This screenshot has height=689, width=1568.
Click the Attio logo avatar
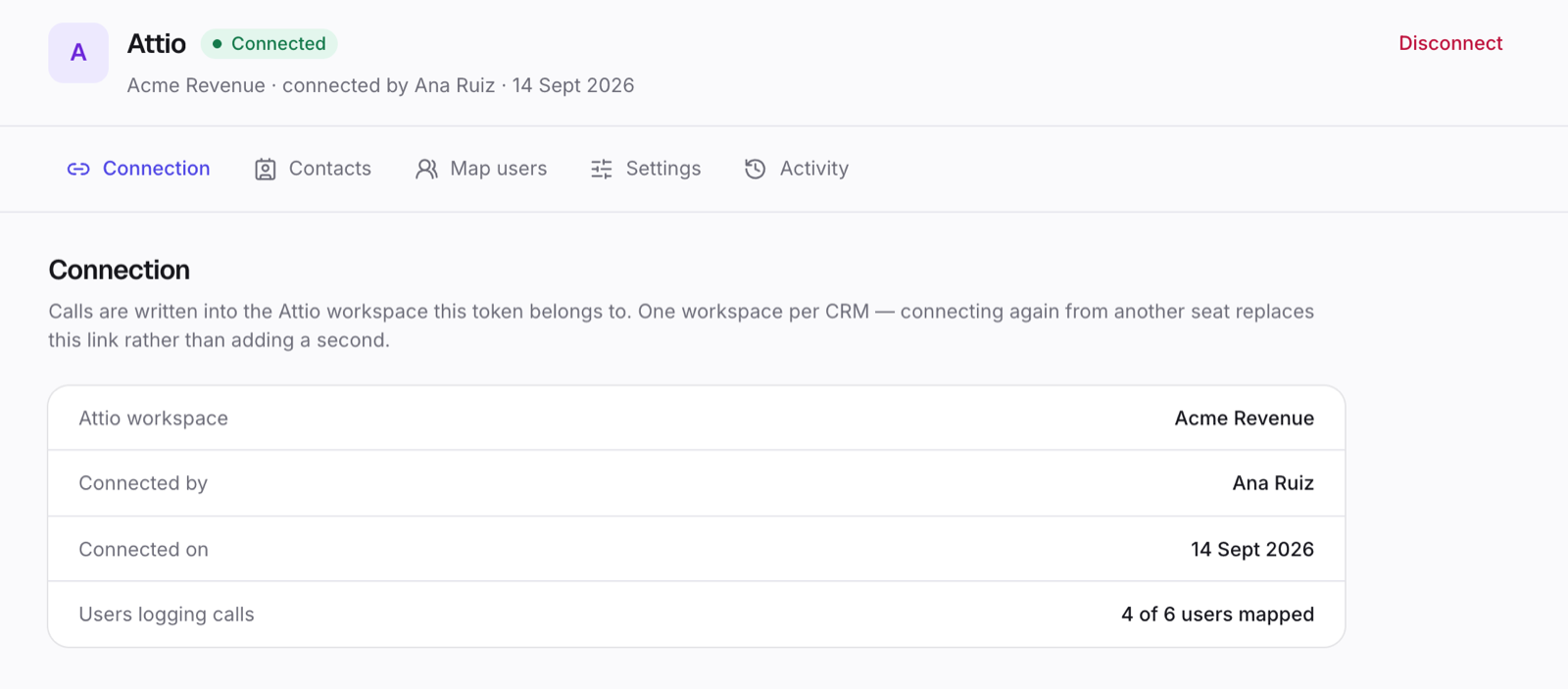(x=78, y=53)
